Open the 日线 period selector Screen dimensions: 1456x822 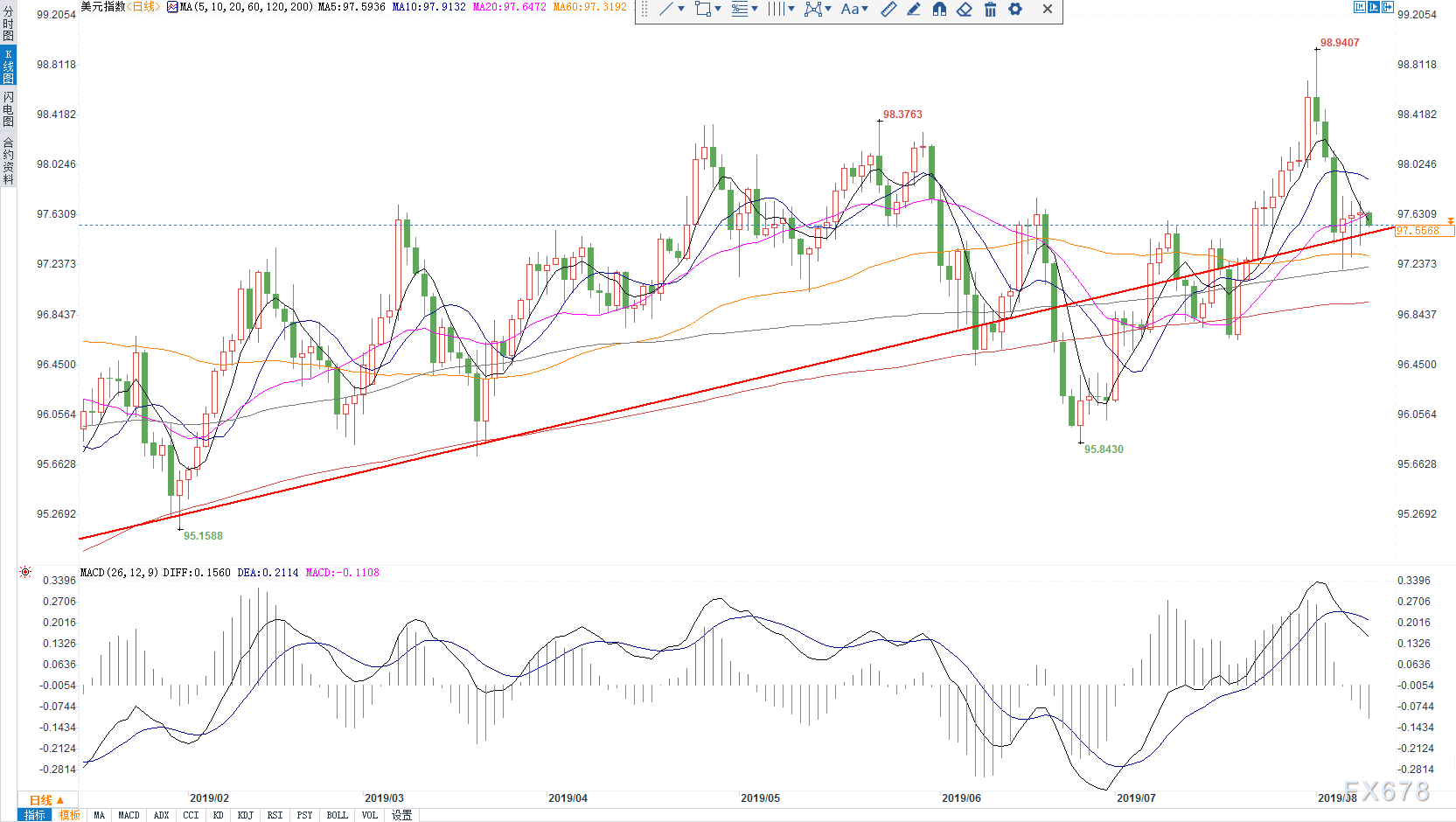tap(46, 800)
